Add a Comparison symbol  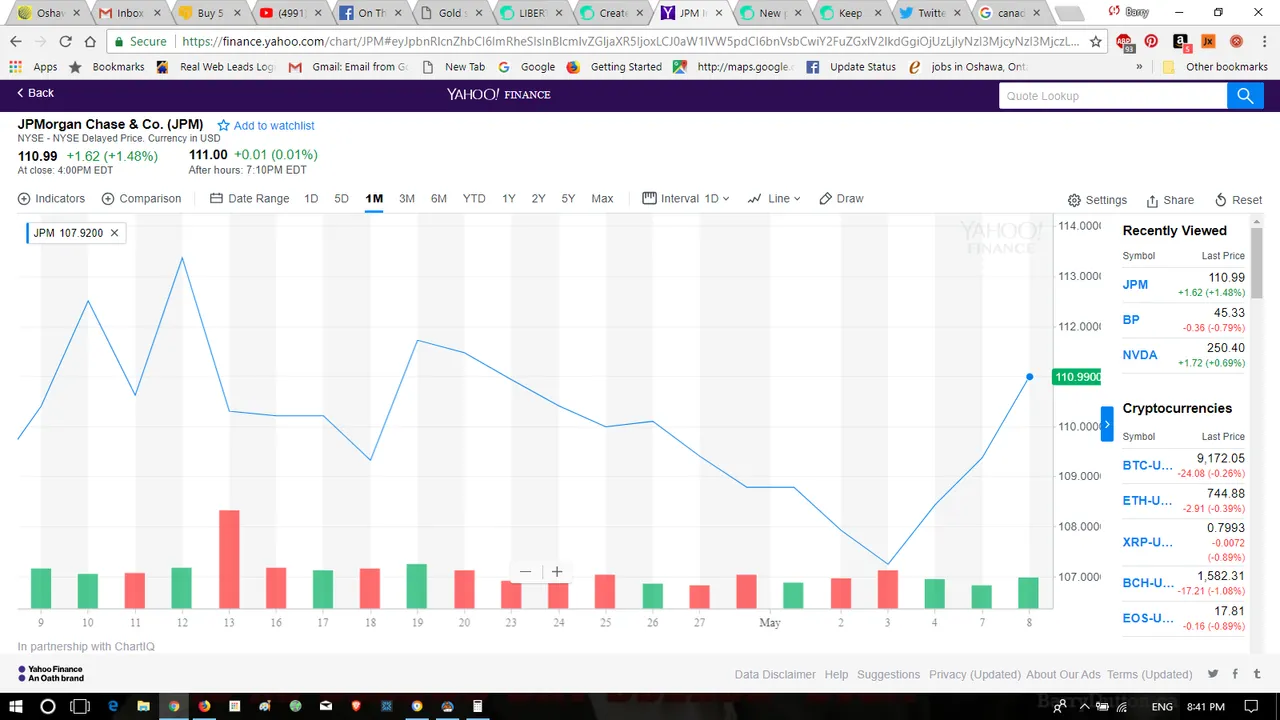tap(141, 198)
